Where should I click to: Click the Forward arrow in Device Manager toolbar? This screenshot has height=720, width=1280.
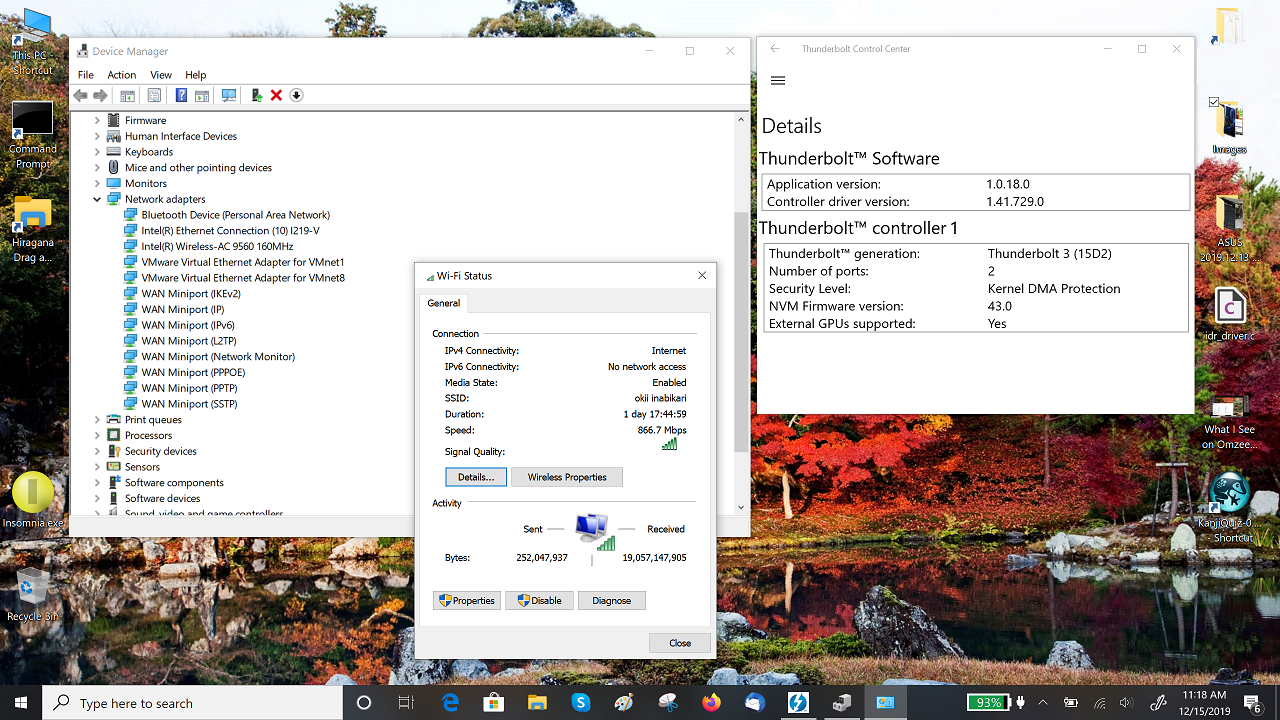coord(100,95)
